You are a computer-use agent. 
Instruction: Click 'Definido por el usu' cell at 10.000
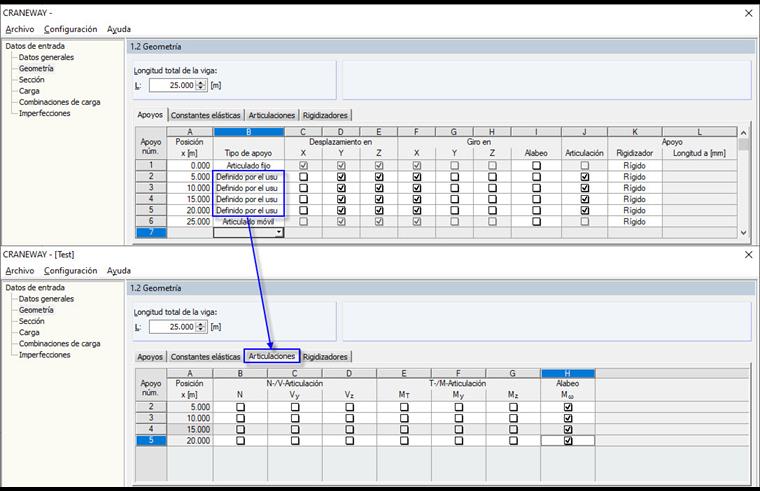point(249,188)
